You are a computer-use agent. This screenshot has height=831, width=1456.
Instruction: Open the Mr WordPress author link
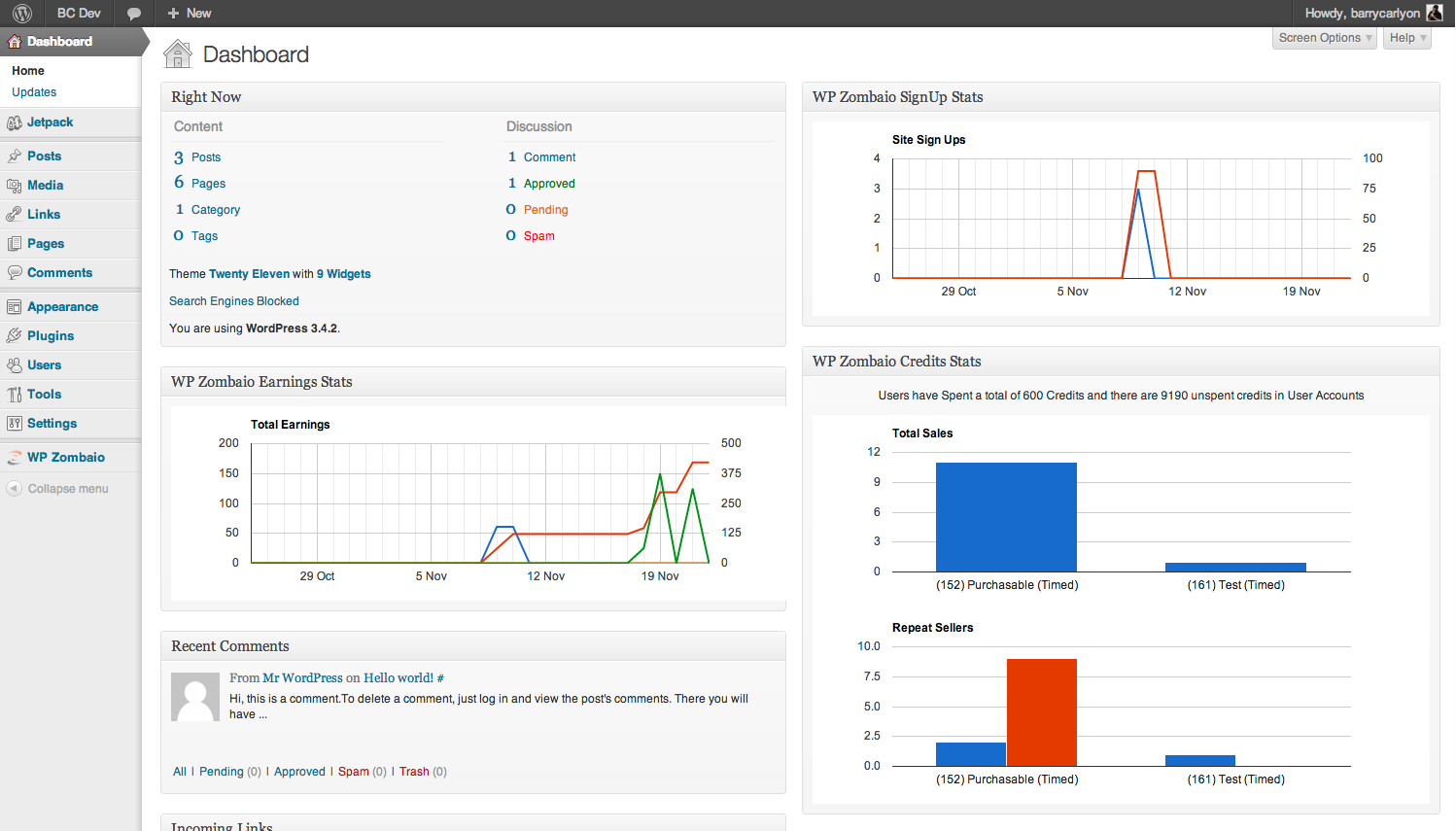pos(302,677)
